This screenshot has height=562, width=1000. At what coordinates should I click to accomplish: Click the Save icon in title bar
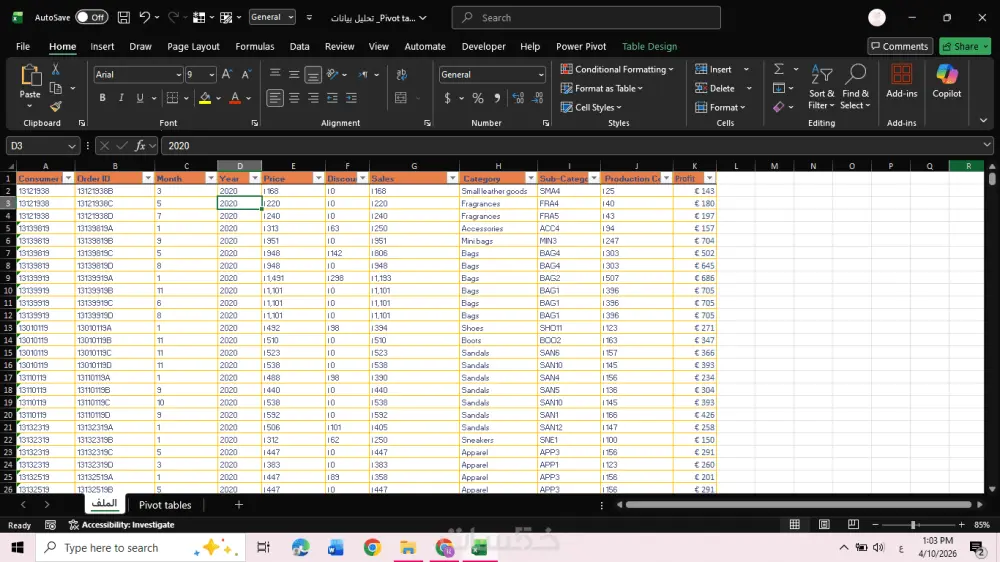tap(123, 17)
